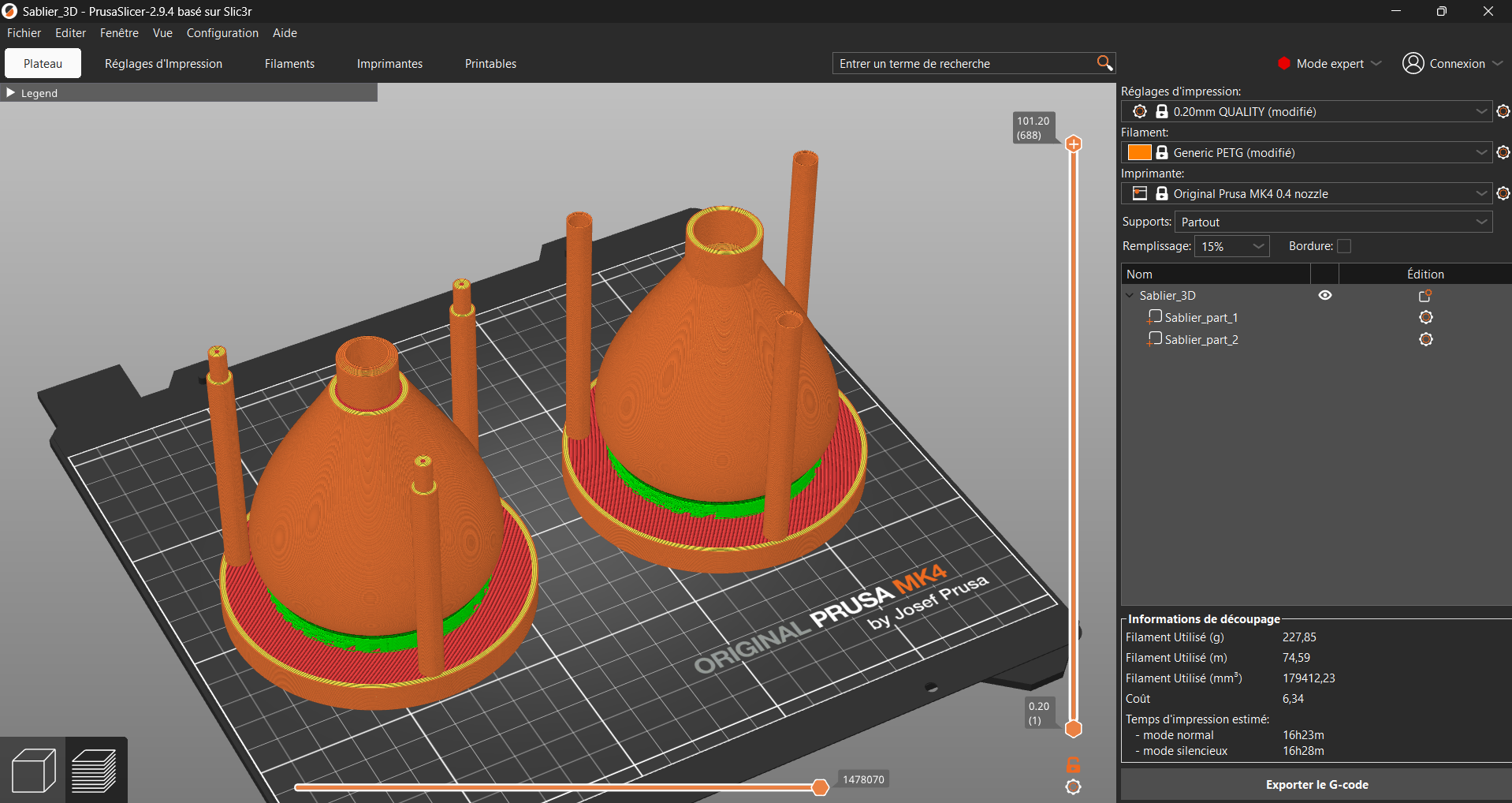The height and width of the screenshot is (803, 1512).
Task: Switch to 3D editor view cube icon
Action: point(33,770)
